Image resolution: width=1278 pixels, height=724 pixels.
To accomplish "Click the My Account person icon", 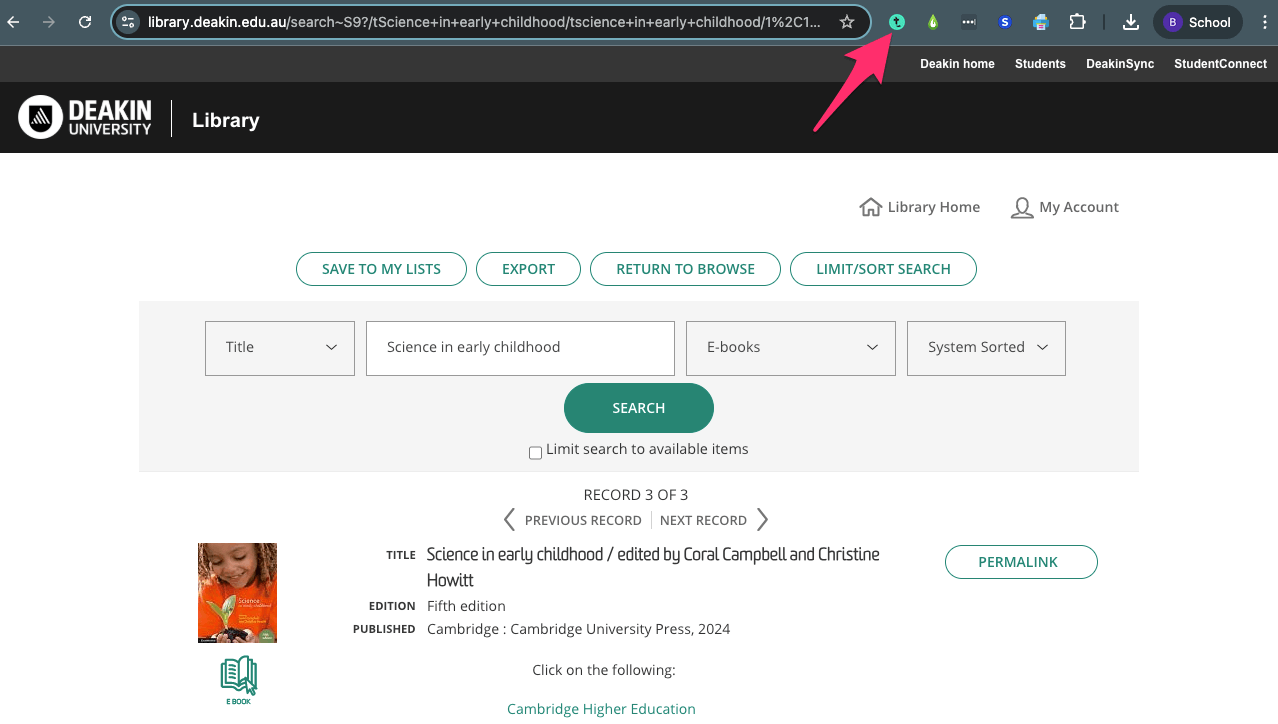I will (x=1021, y=207).
